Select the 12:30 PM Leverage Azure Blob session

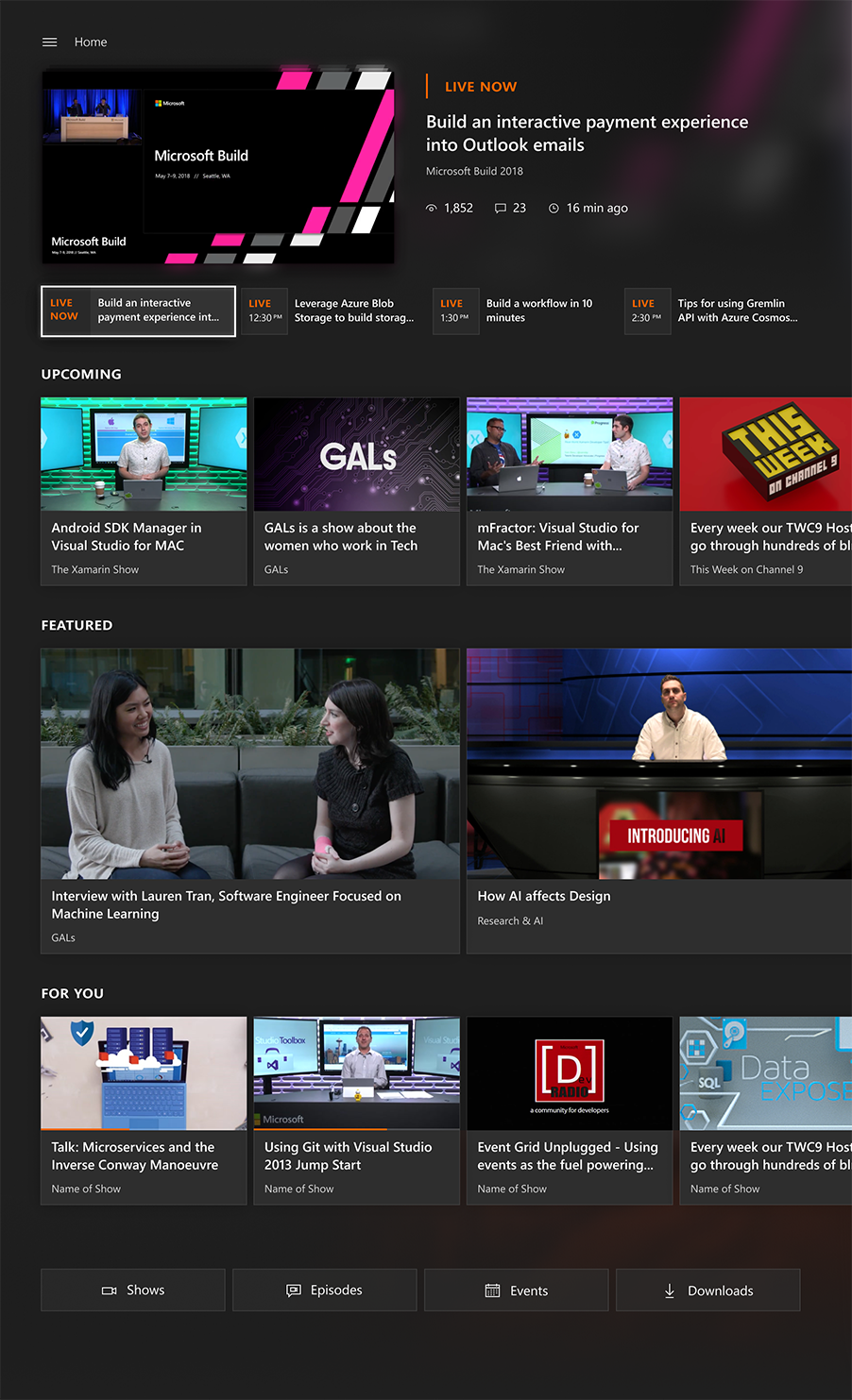(331, 311)
